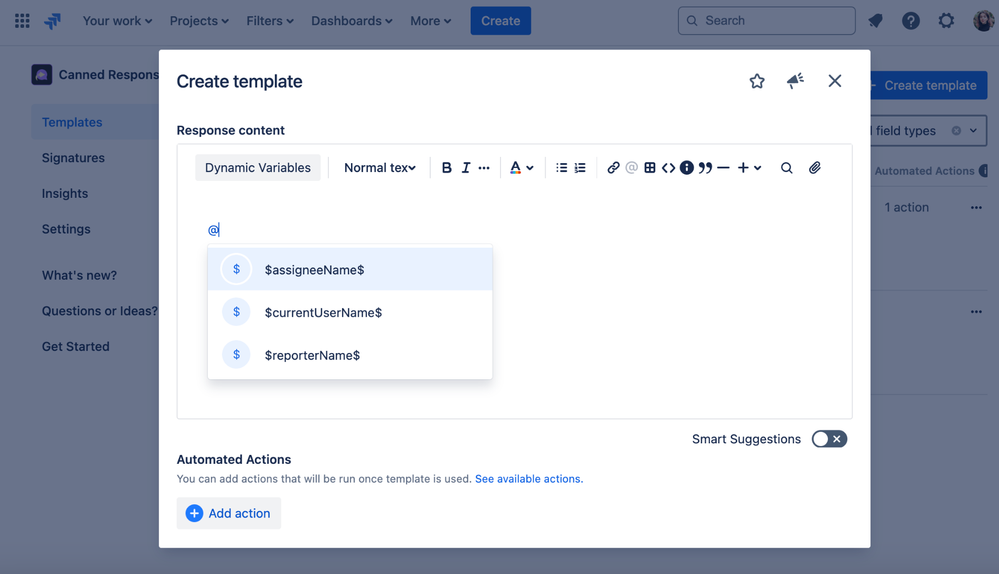Click the blue Create button
Screen dimensions: 999x574
pyautogui.click(x=500, y=21)
